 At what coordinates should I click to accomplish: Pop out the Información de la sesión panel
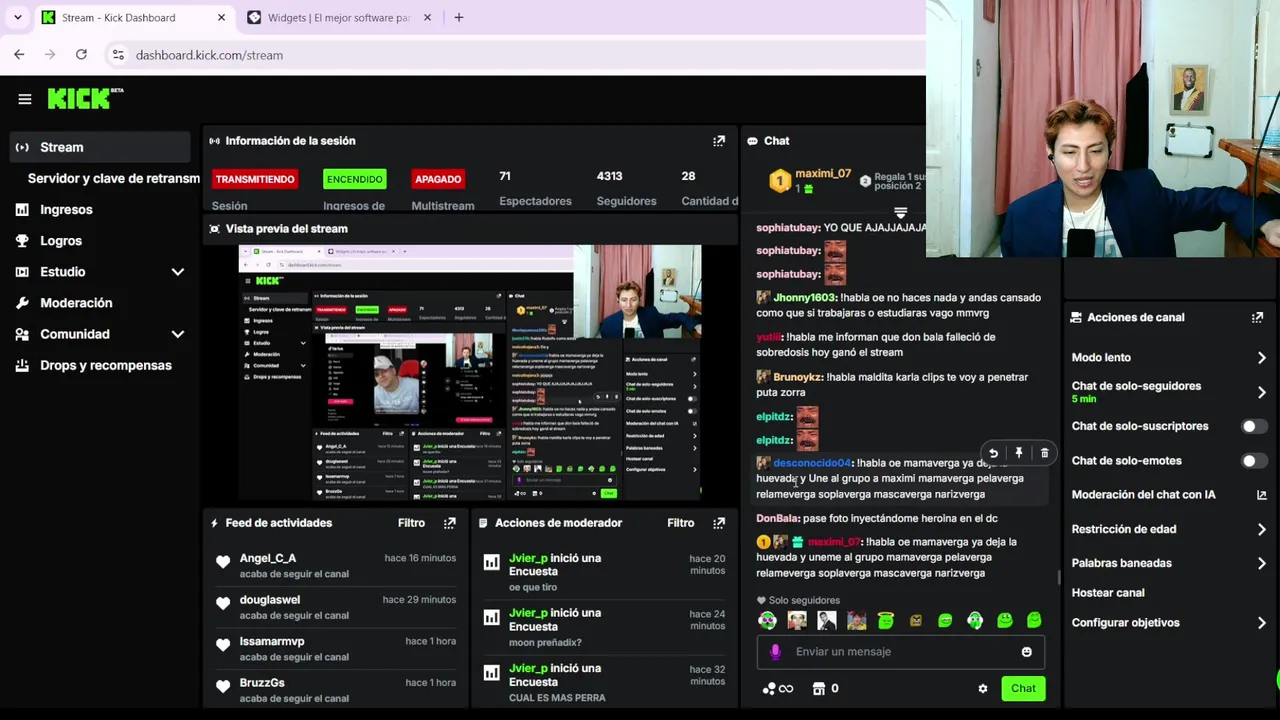[718, 141]
